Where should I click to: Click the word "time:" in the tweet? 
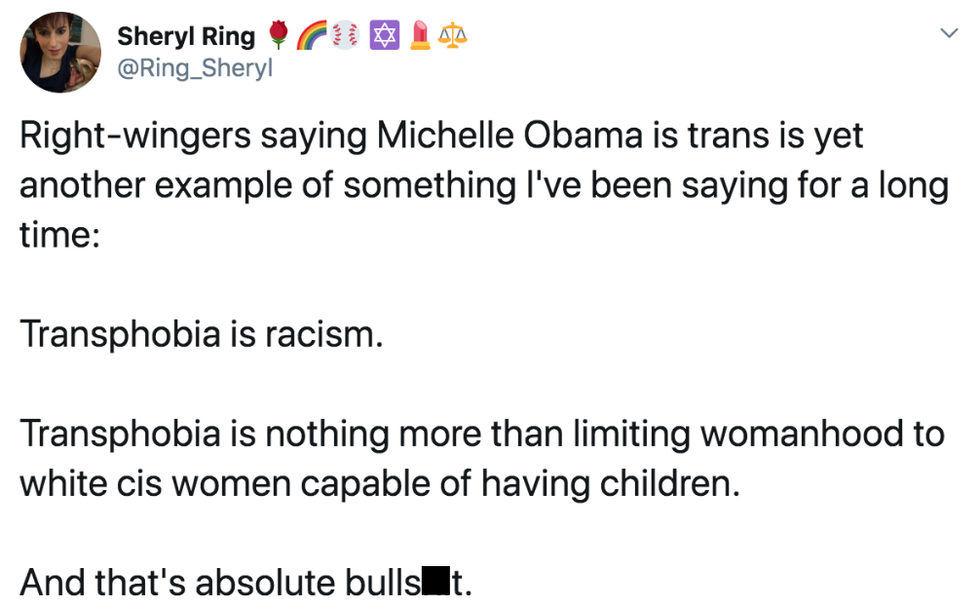(60, 235)
